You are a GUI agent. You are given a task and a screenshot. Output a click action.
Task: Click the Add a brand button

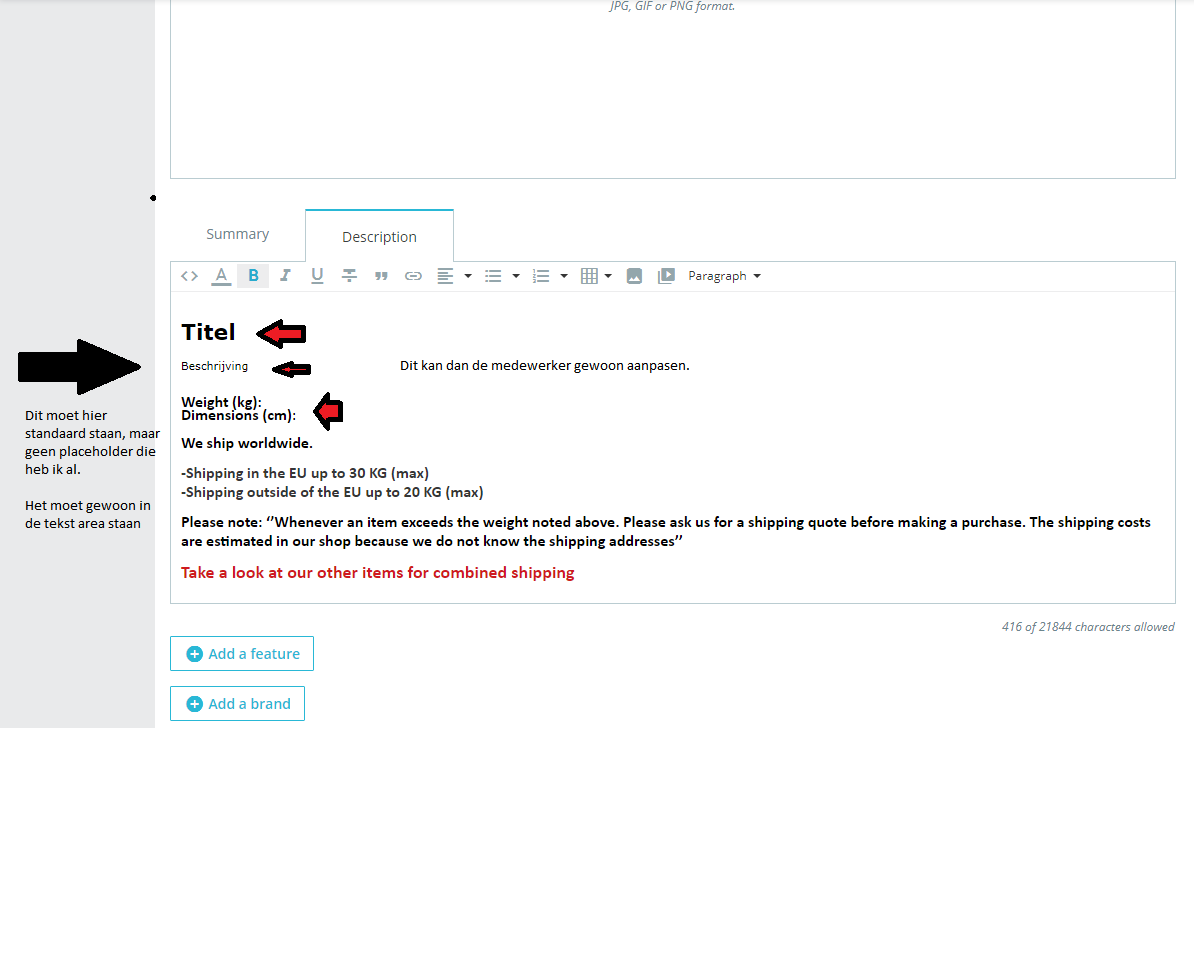238,704
